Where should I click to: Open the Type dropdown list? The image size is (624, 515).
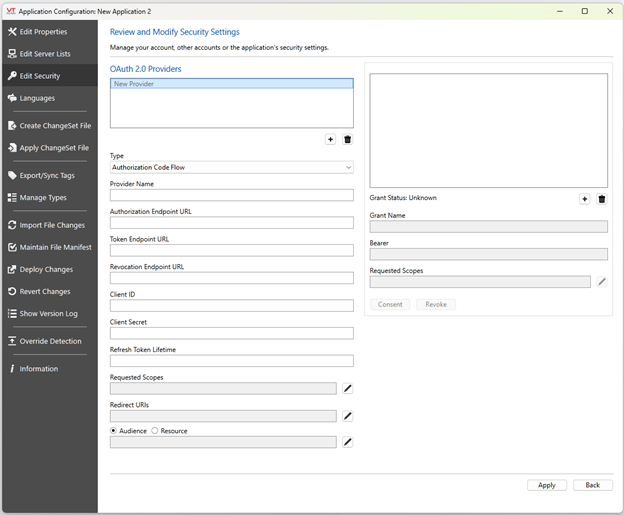[x=231, y=168]
